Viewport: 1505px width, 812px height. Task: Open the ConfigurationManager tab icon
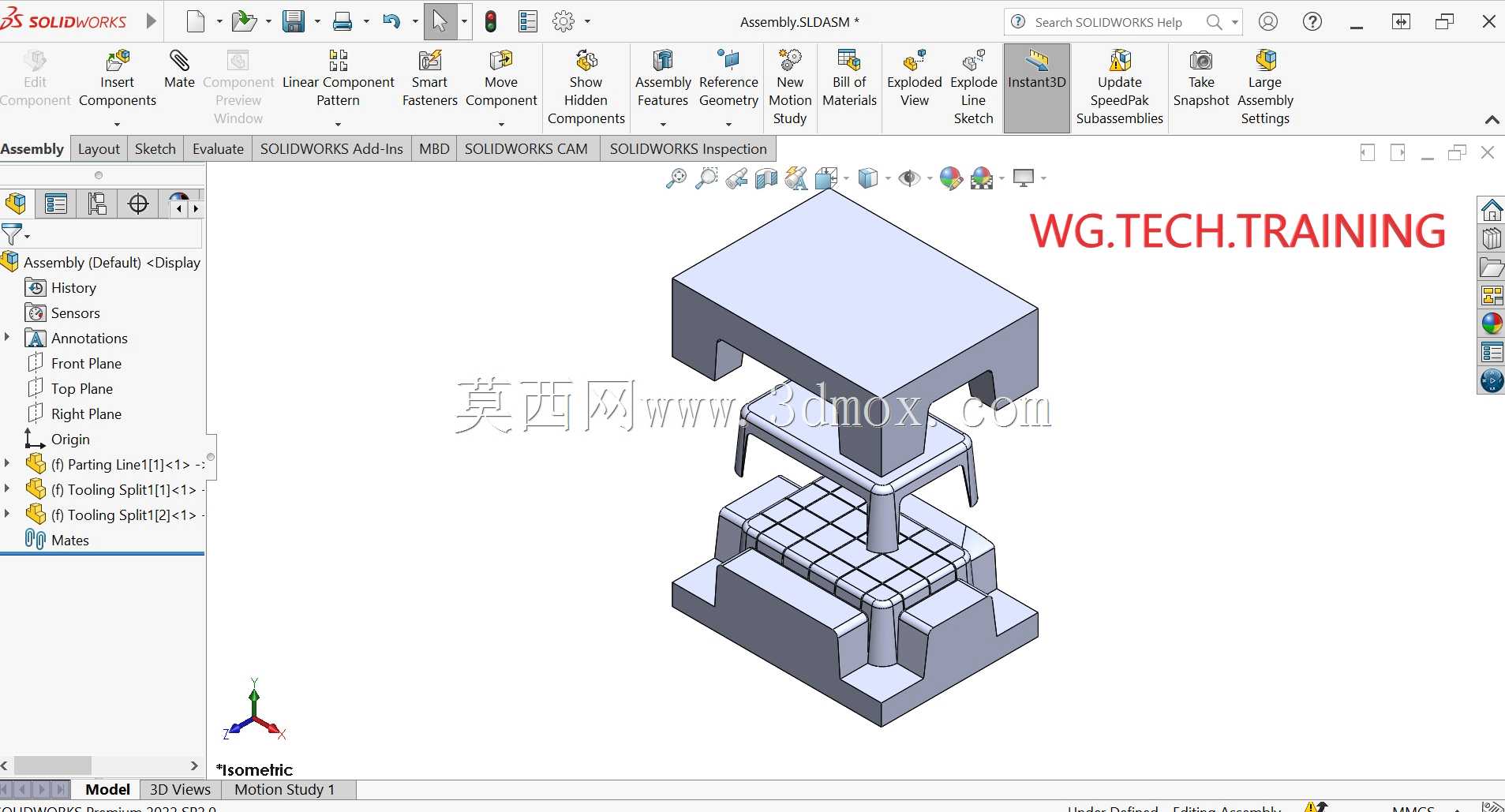coord(97,204)
